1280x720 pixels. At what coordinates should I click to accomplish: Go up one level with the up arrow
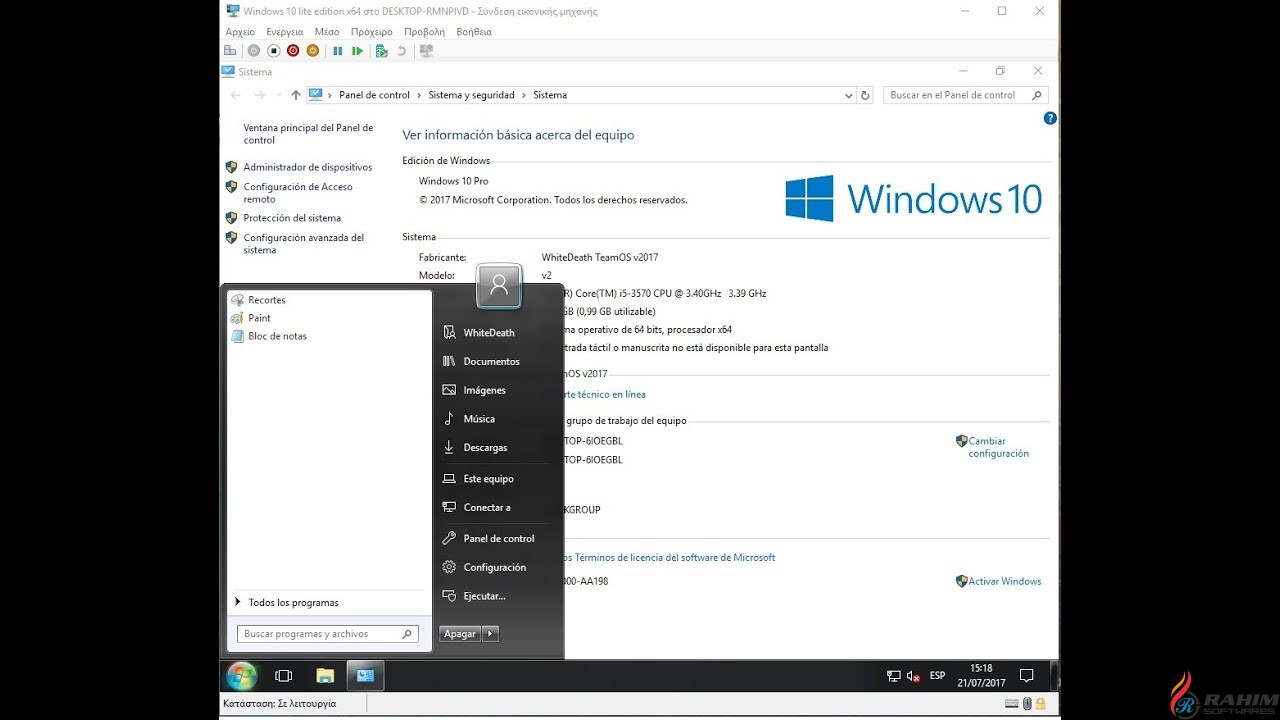(296, 95)
